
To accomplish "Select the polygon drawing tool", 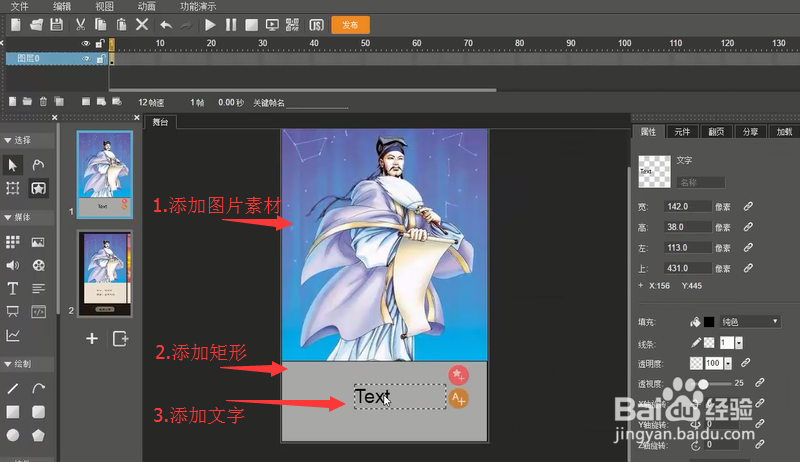I will (38, 435).
